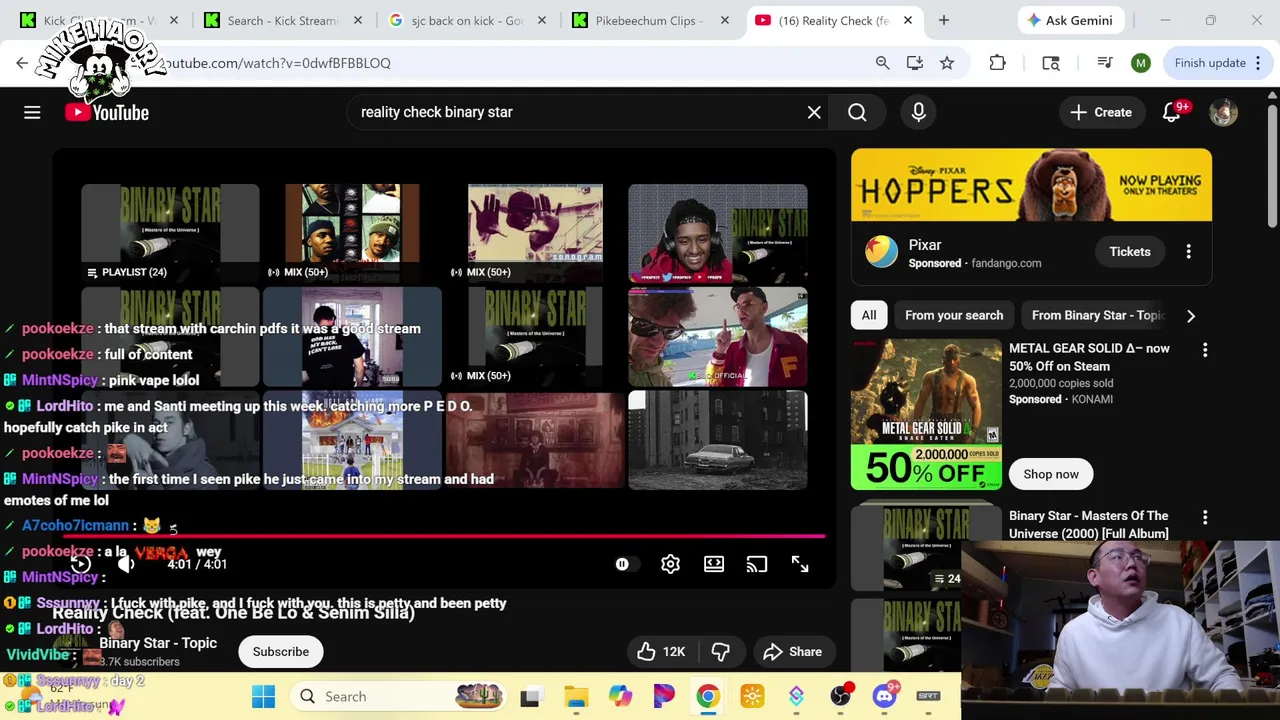Screen dimensions: 1280x720
Task: Subscribe to Binary Star - Topic
Action: 281,651
